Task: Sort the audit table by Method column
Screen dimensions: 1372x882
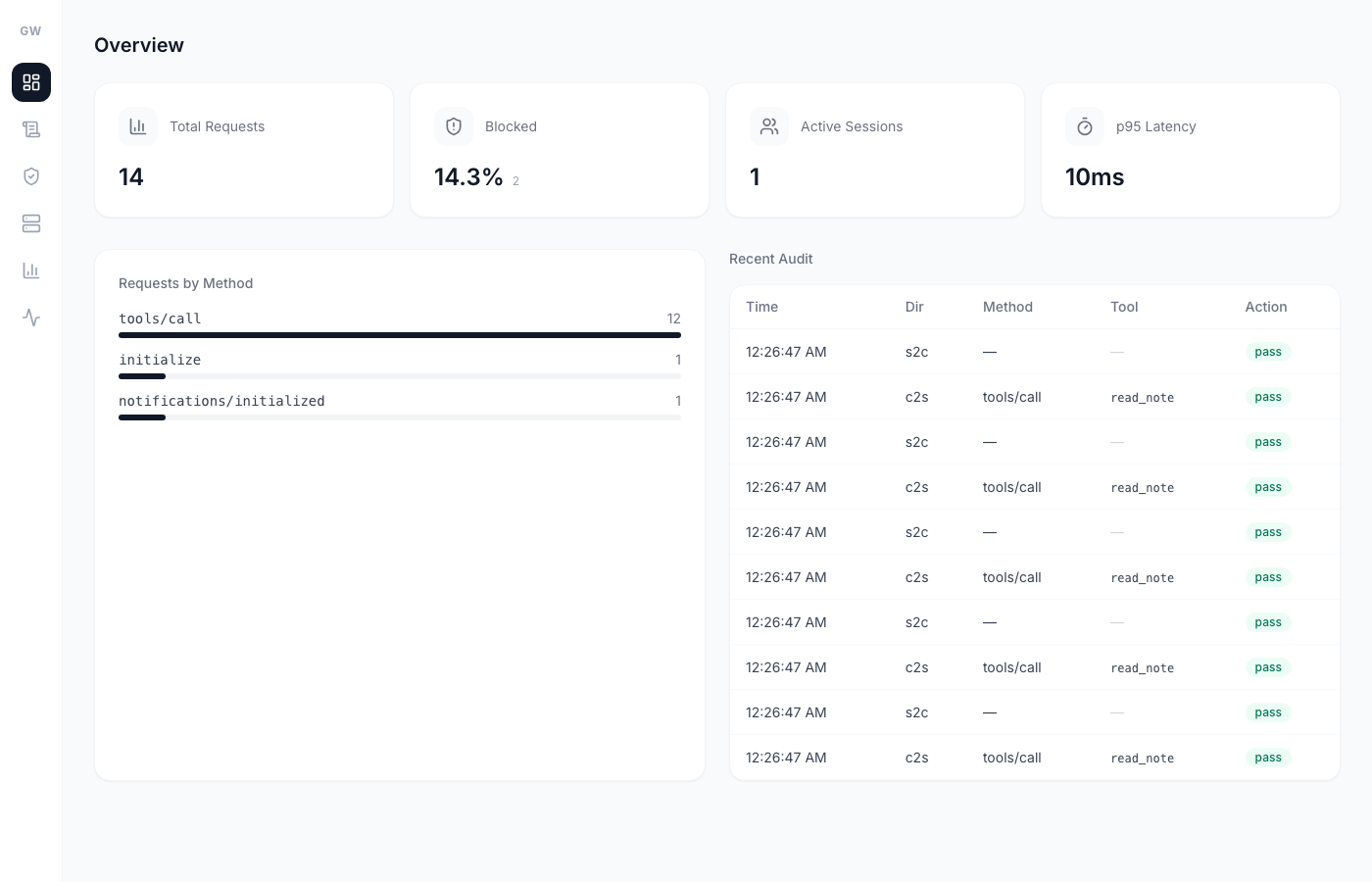Action: (x=1007, y=307)
